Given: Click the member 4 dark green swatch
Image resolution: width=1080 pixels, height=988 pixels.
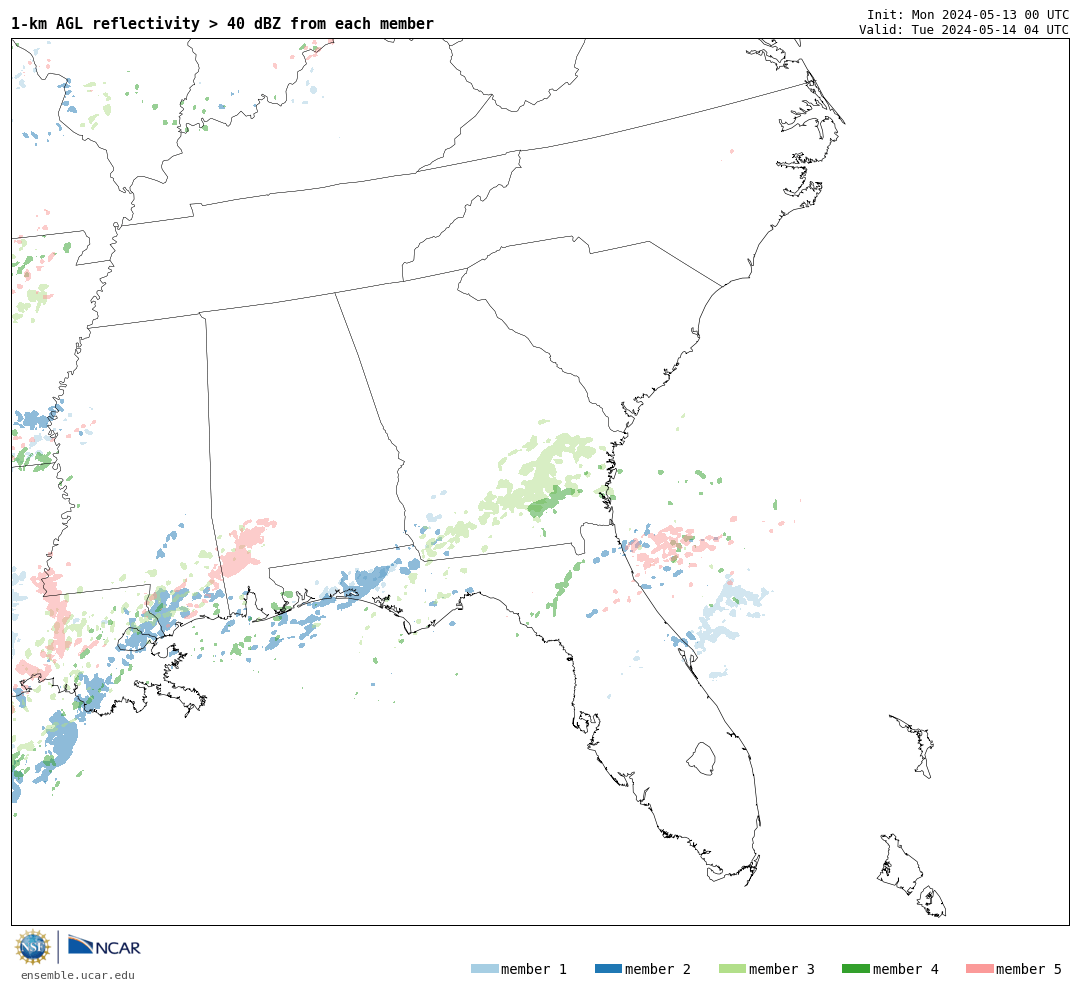Looking at the screenshot, I should (x=855, y=969).
